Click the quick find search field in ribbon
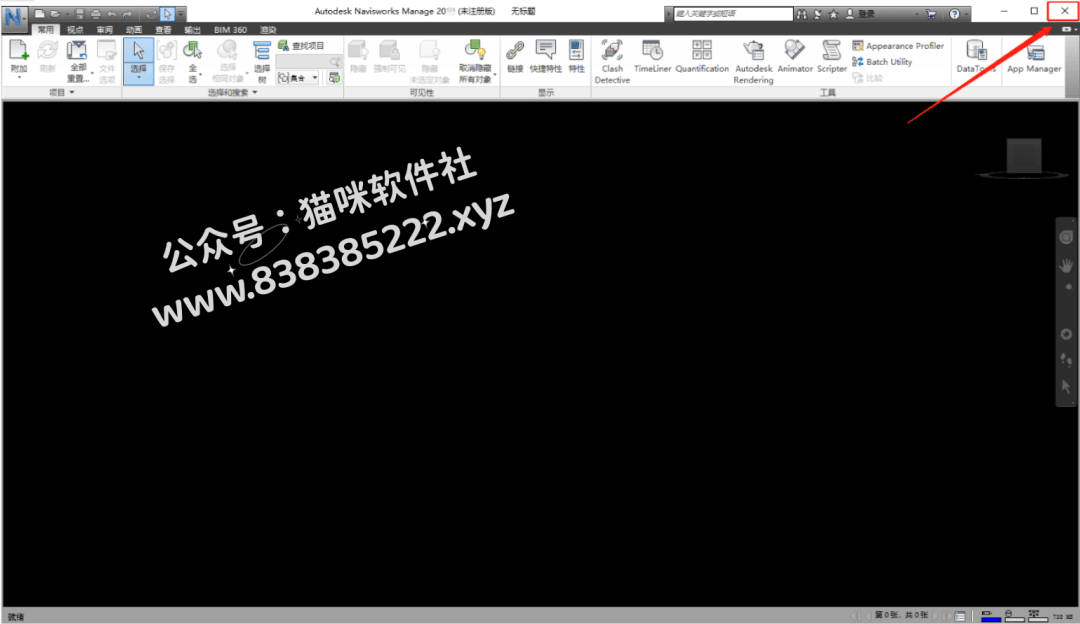Viewport: 1080px width, 624px height. 308,62
